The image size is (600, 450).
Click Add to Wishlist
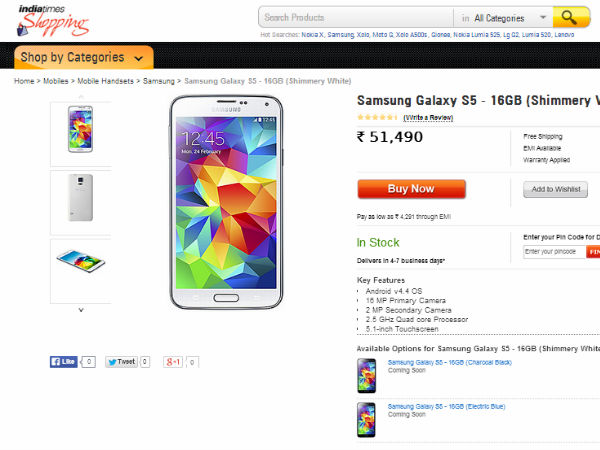[x=554, y=189]
